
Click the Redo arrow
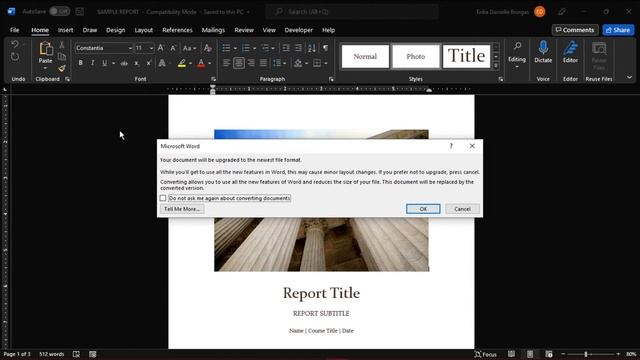[x=15, y=57]
